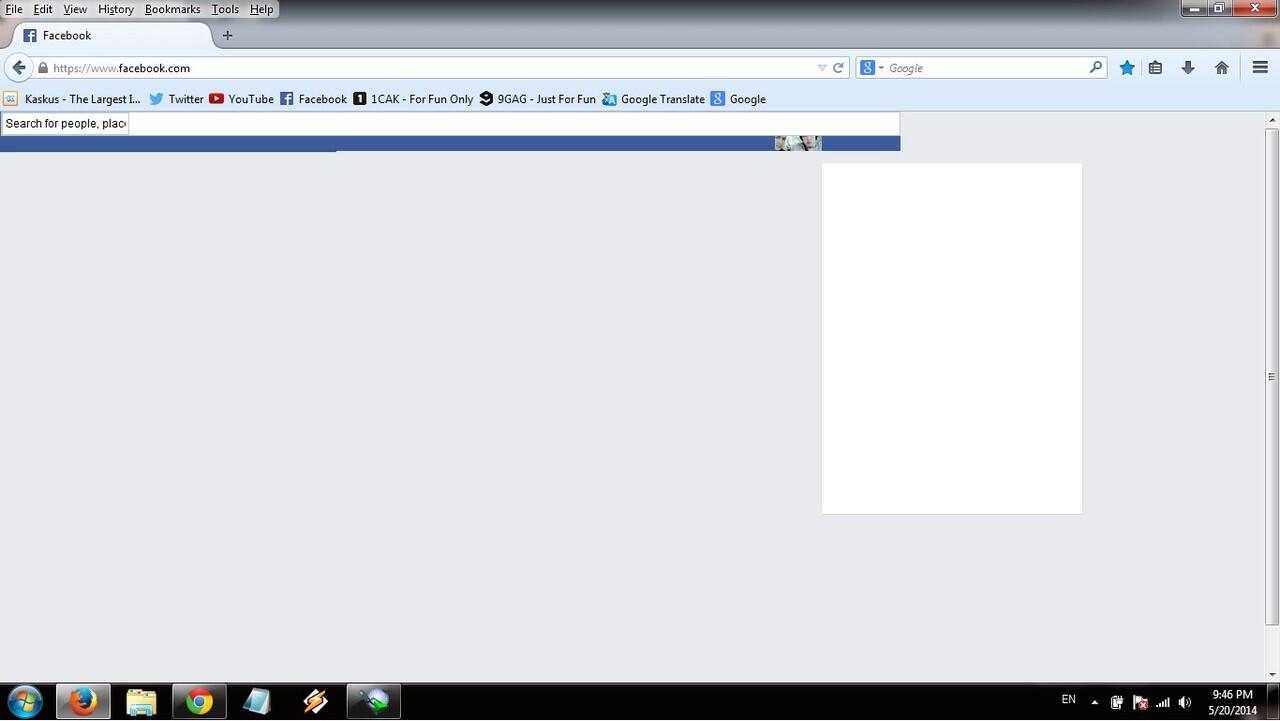The image size is (1280, 721).
Task: Open Twitter bookmark
Action: (176, 99)
